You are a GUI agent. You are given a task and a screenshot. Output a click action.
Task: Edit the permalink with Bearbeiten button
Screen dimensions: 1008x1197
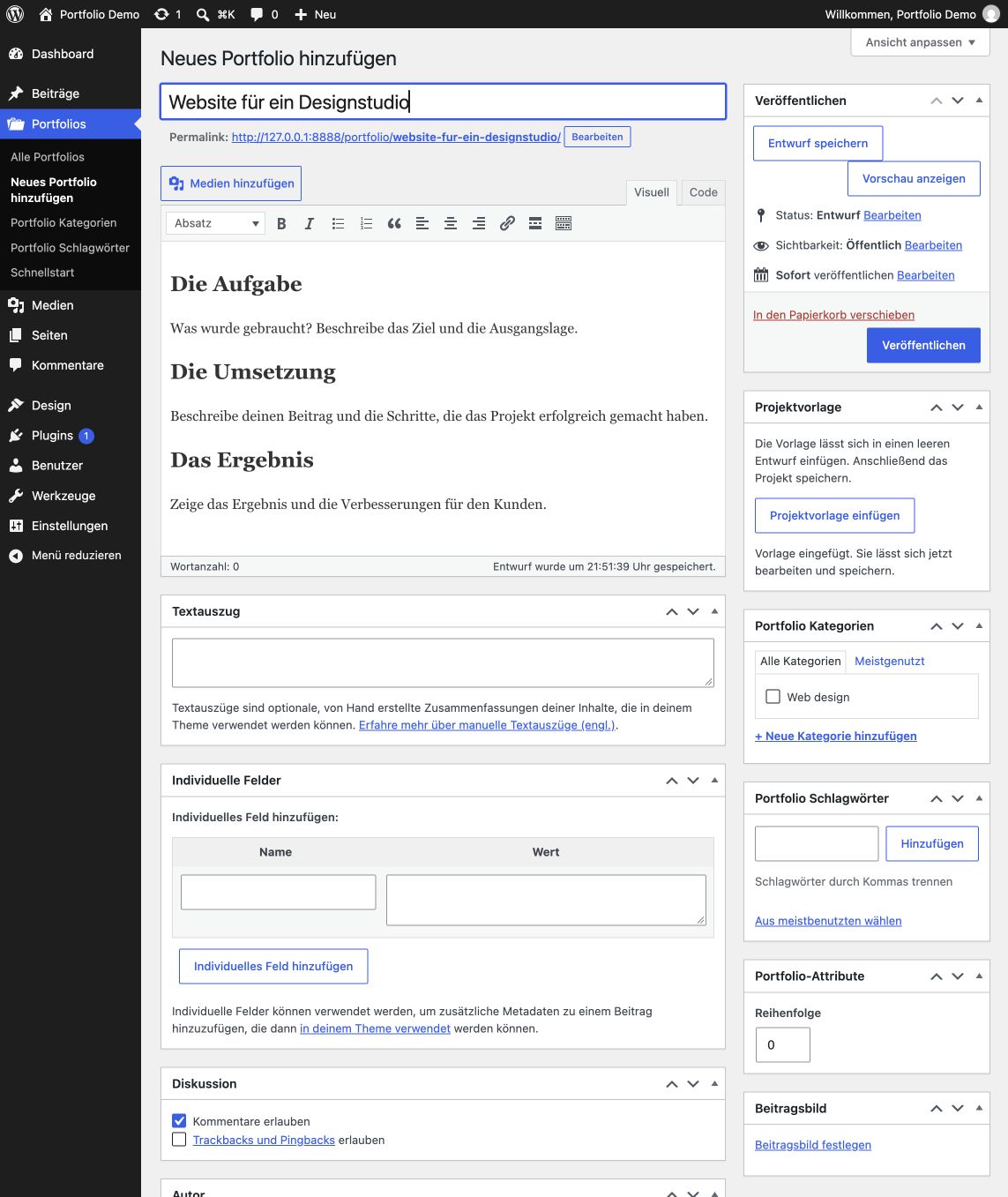(x=597, y=138)
